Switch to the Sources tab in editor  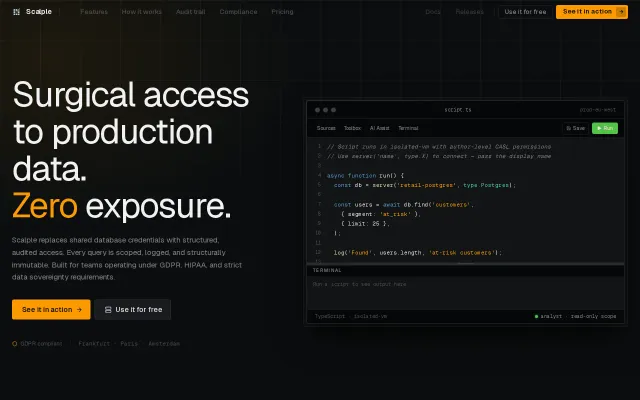point(326,128)
